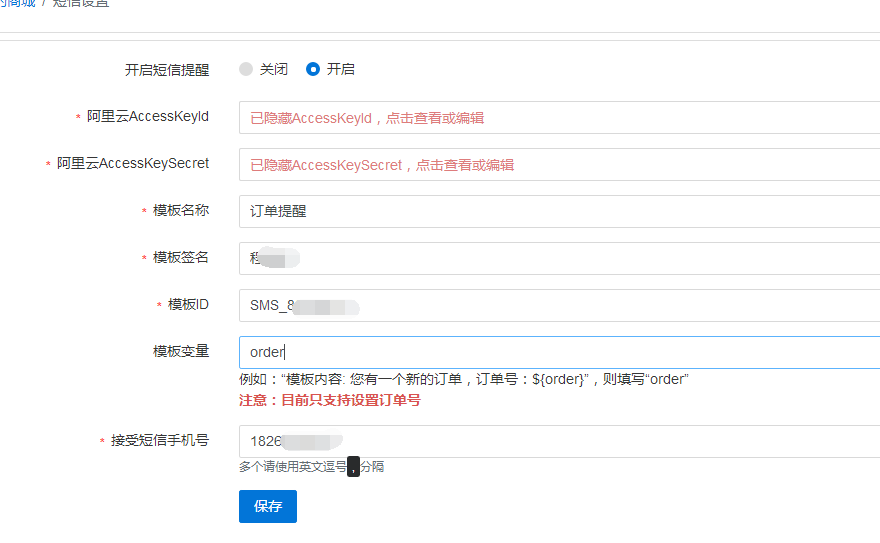
Task: Select the 关闭 radio button
Action: click(x=246, y=69)
